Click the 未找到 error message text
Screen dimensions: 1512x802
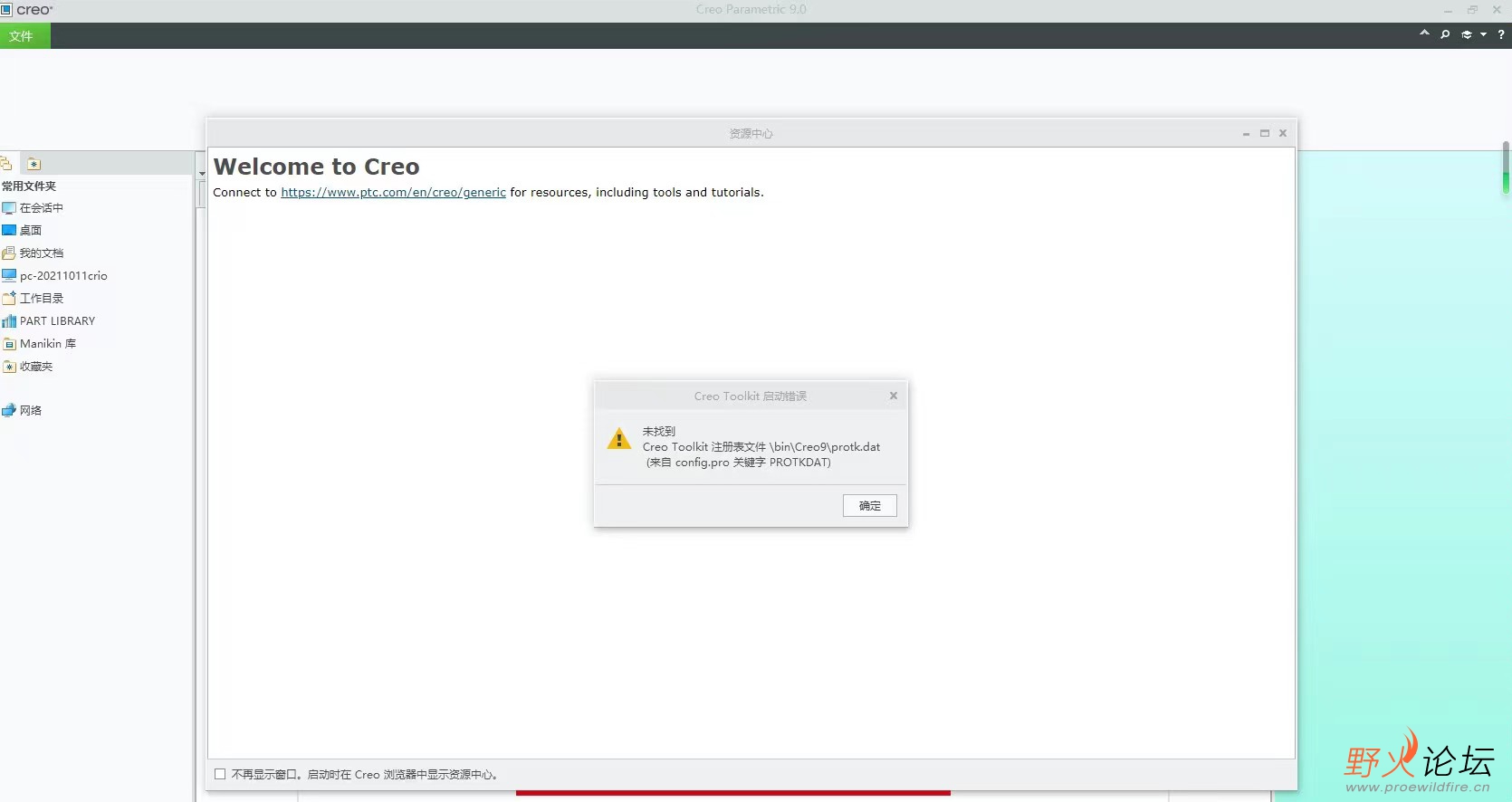[659, 432]
